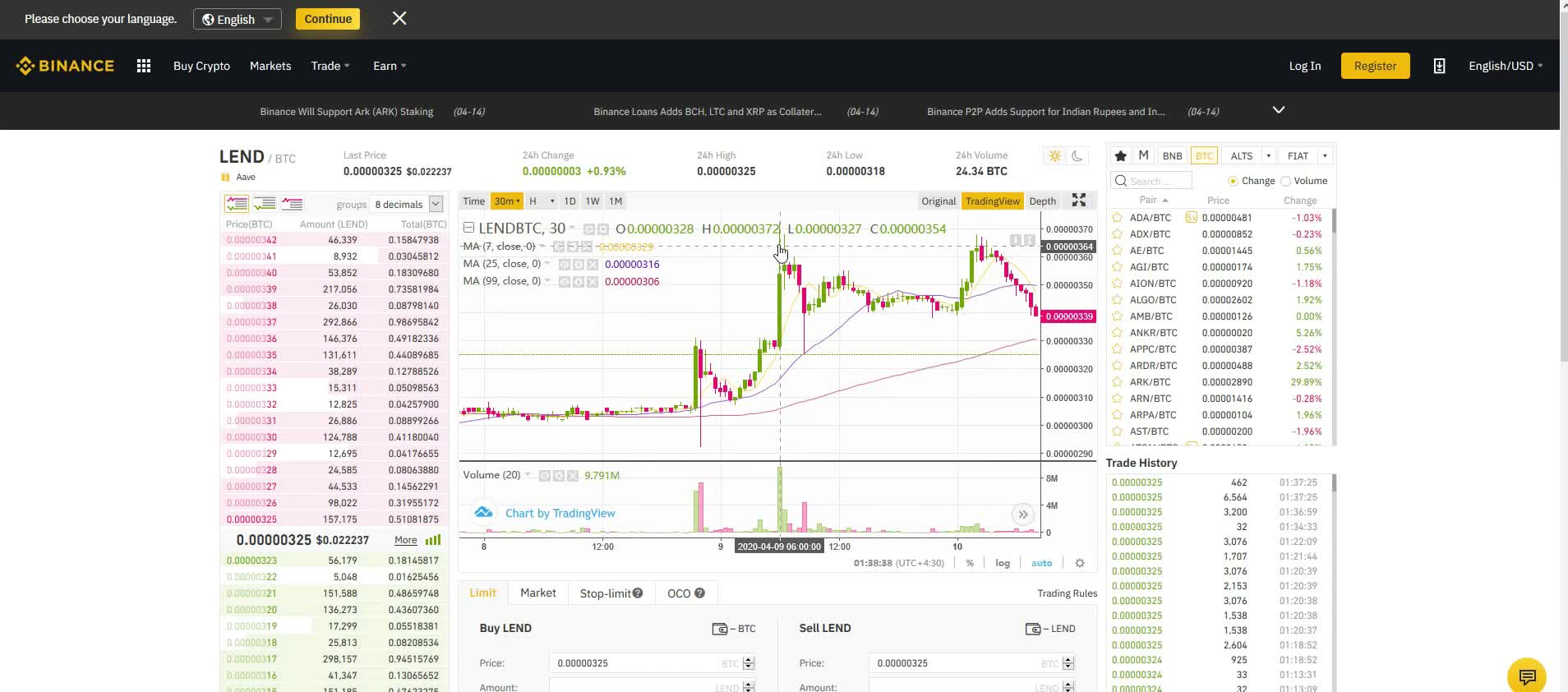Switch to dark theme with moon icon
The image size is (1568, 692).
click(1077, 156)
